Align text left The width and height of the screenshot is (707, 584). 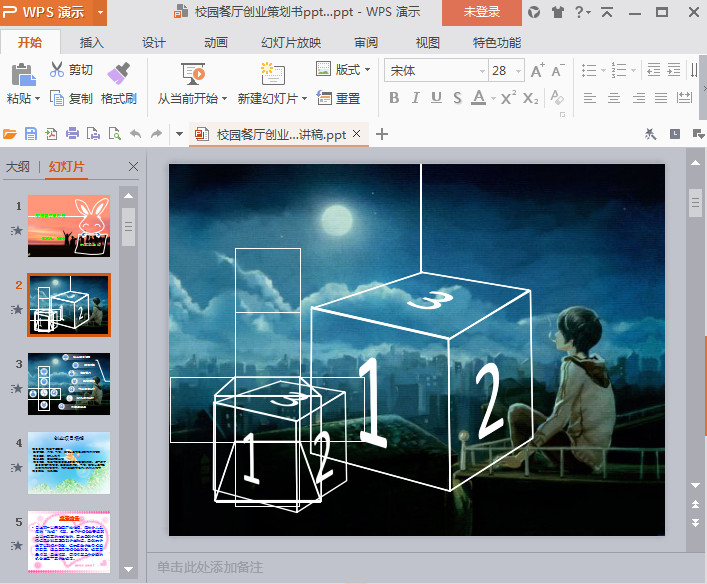click(590, 98)
